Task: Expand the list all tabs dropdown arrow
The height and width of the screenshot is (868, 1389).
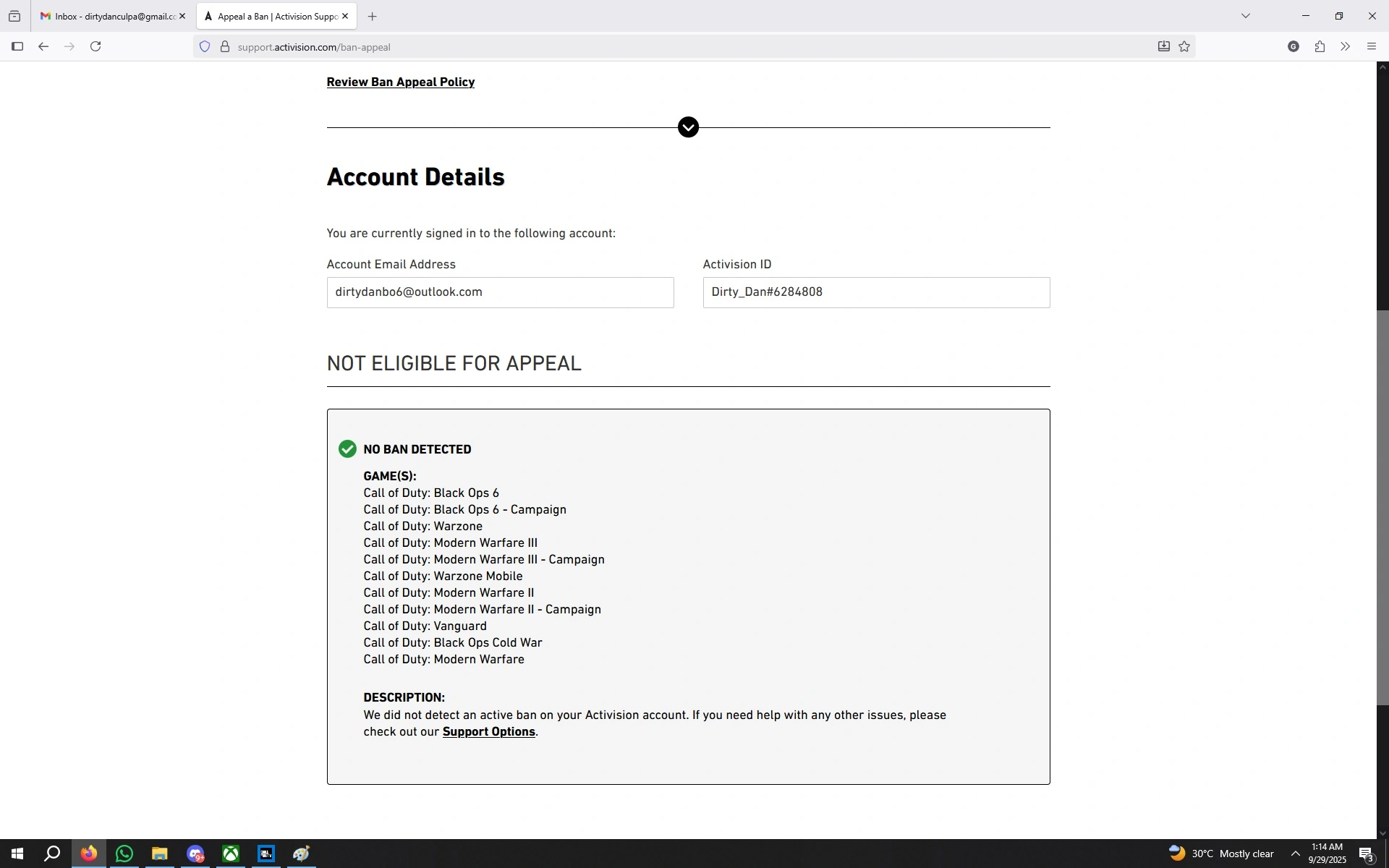Action: (x=1245, y=16)
